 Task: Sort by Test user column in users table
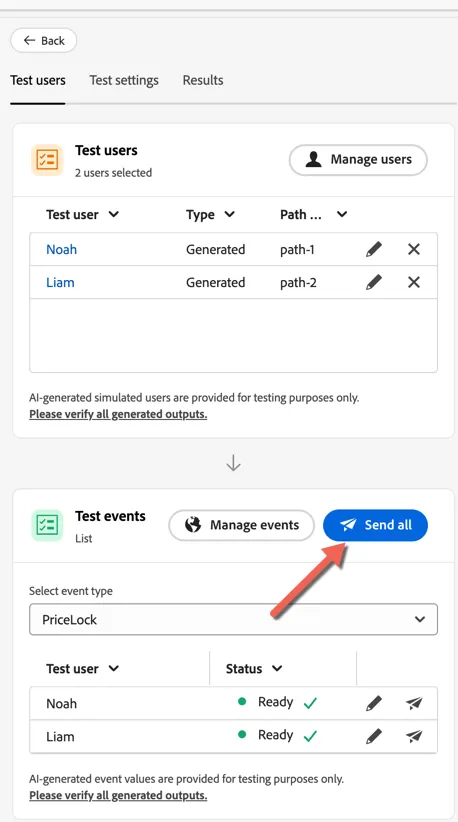(83, 214)
